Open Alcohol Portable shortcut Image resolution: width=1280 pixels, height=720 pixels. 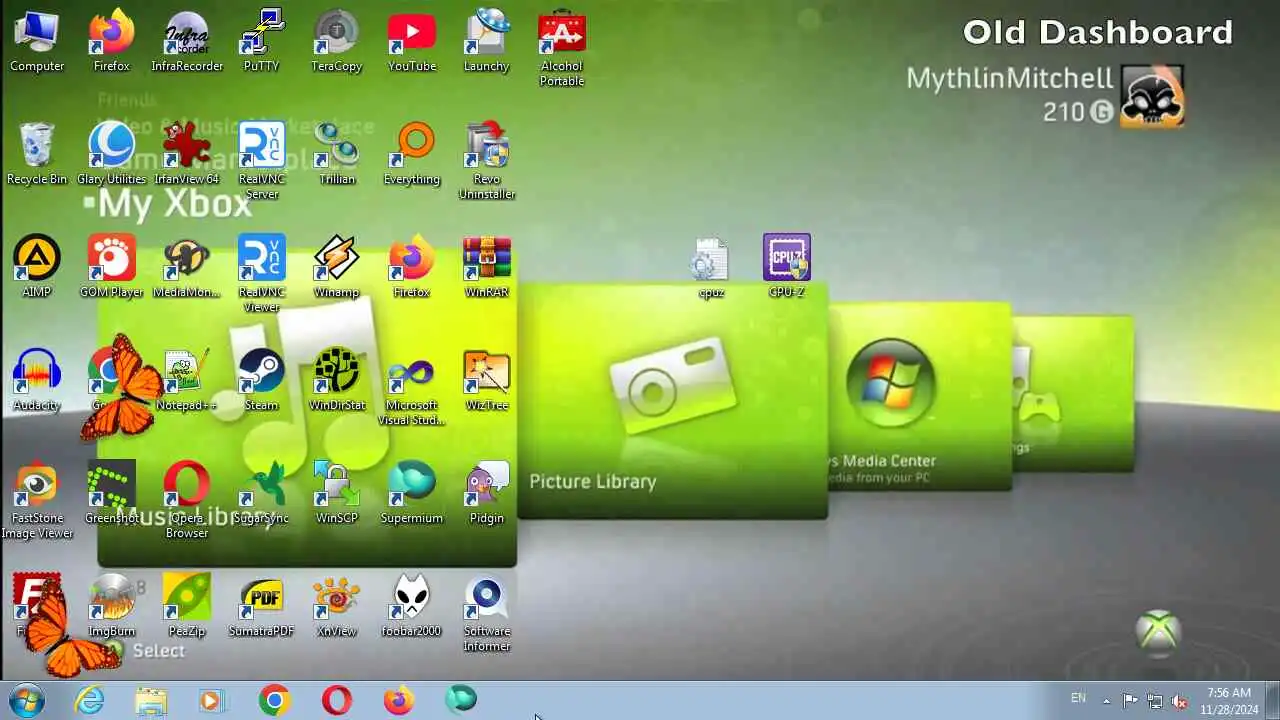(562, 48)
